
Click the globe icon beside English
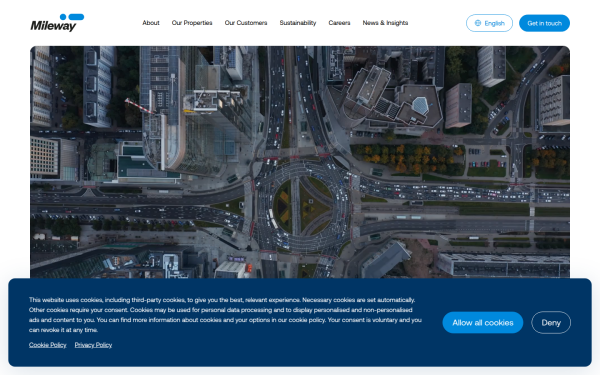[x=478, y=23]
